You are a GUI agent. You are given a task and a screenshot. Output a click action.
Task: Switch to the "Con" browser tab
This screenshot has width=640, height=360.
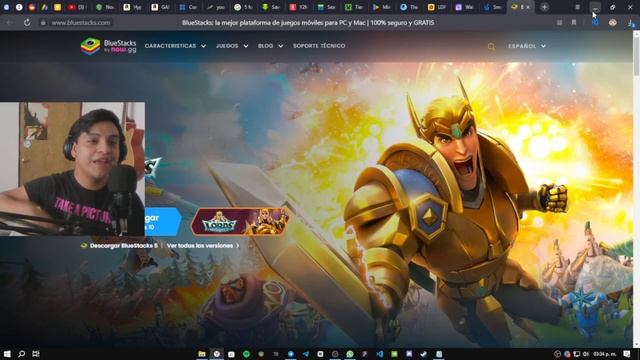pyautogui.click(x=188, y=7)
